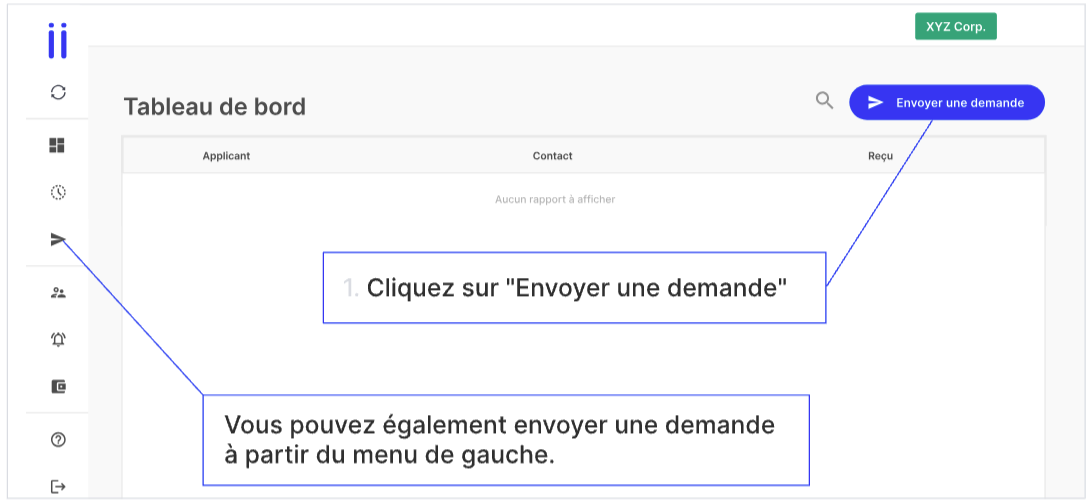Viewport: 1090px width, 504px height.
Task: Open the history clock icon
Action: (58, 193)
